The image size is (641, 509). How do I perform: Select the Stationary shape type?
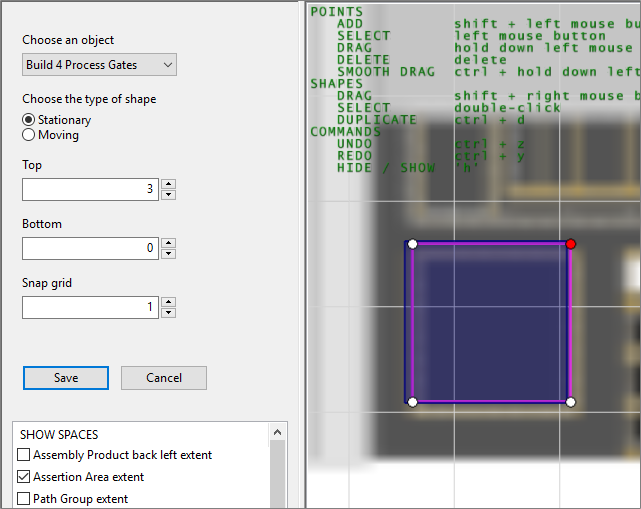(28, 120)
